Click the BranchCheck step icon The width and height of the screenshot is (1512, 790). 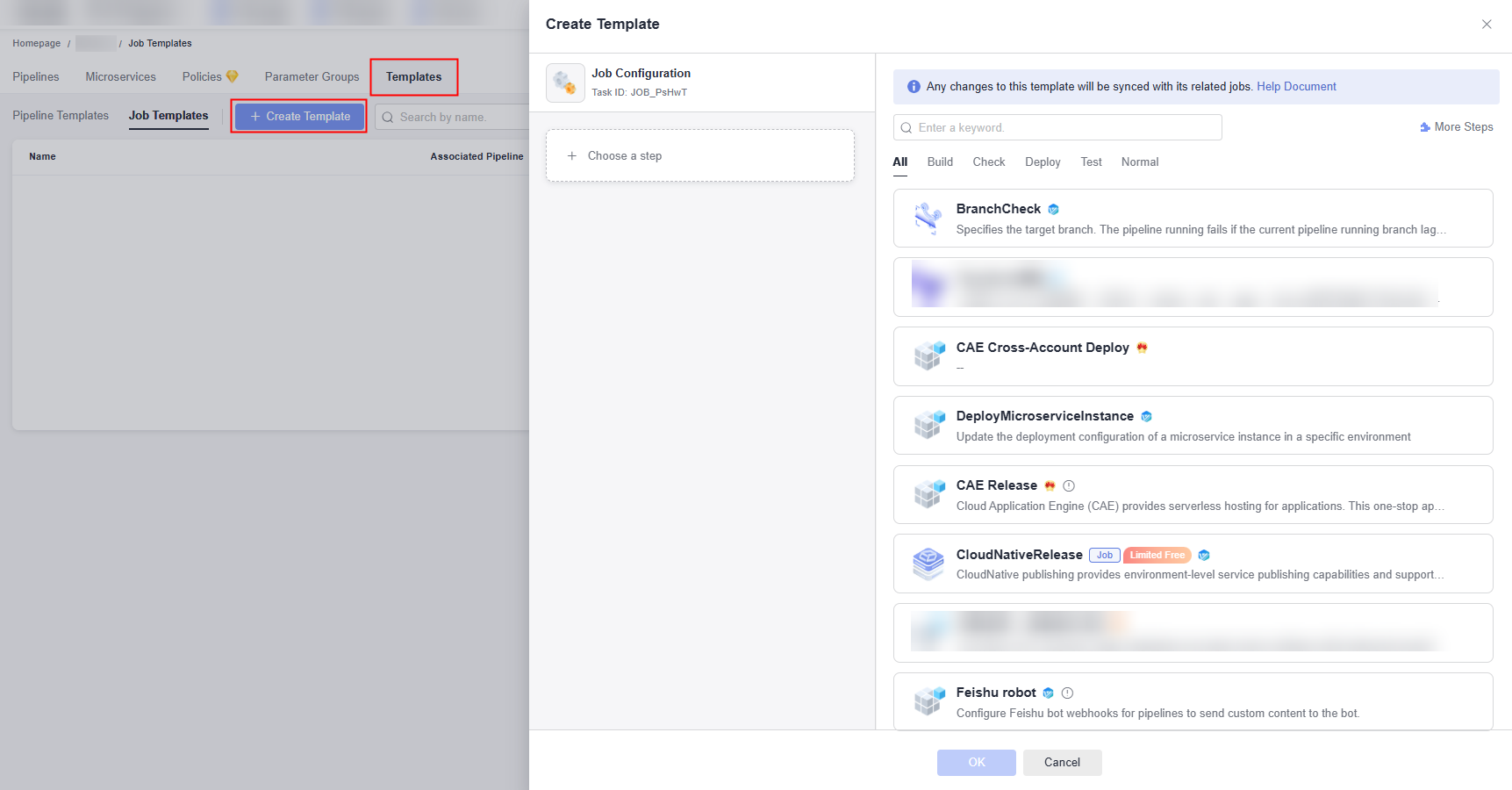tap(928, 218)
